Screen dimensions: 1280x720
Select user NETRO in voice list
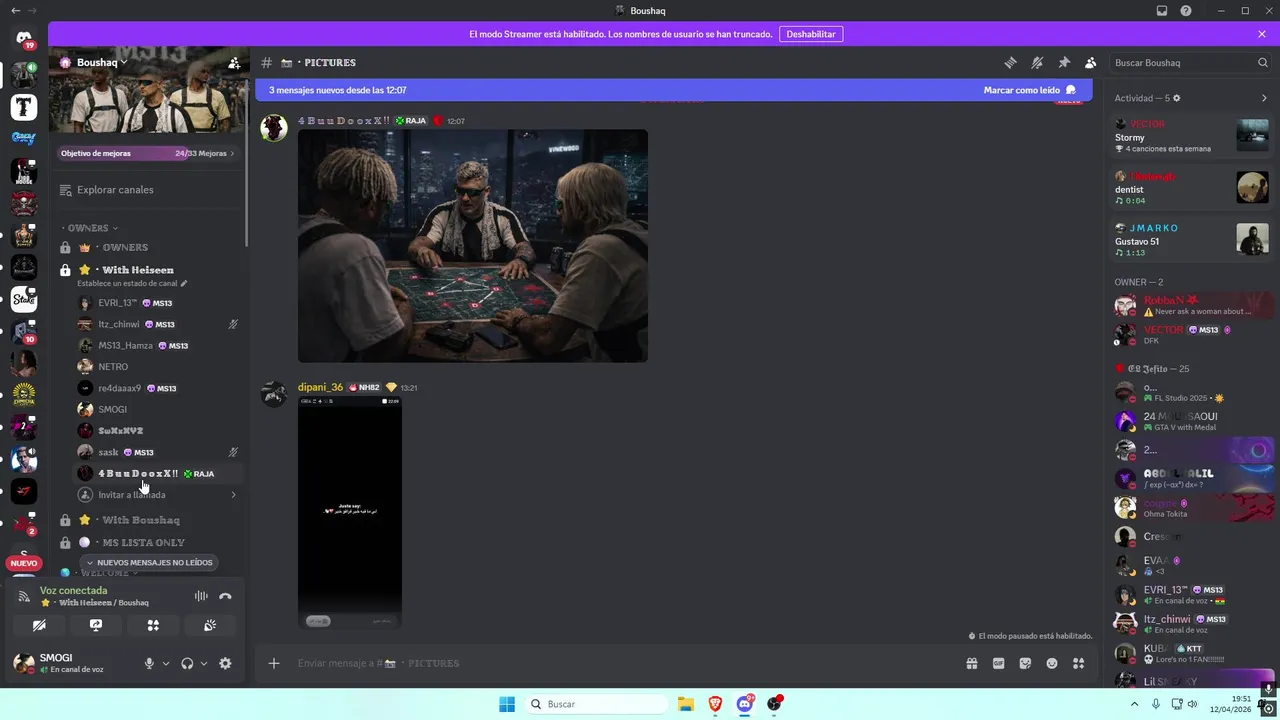pos(158,367)
